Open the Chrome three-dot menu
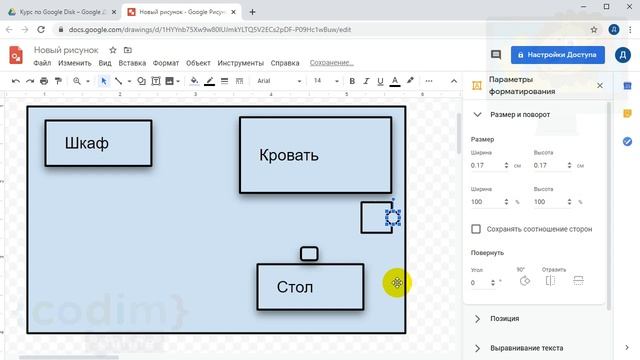This screenshot has height=360, width=640. tap(631, 29)
